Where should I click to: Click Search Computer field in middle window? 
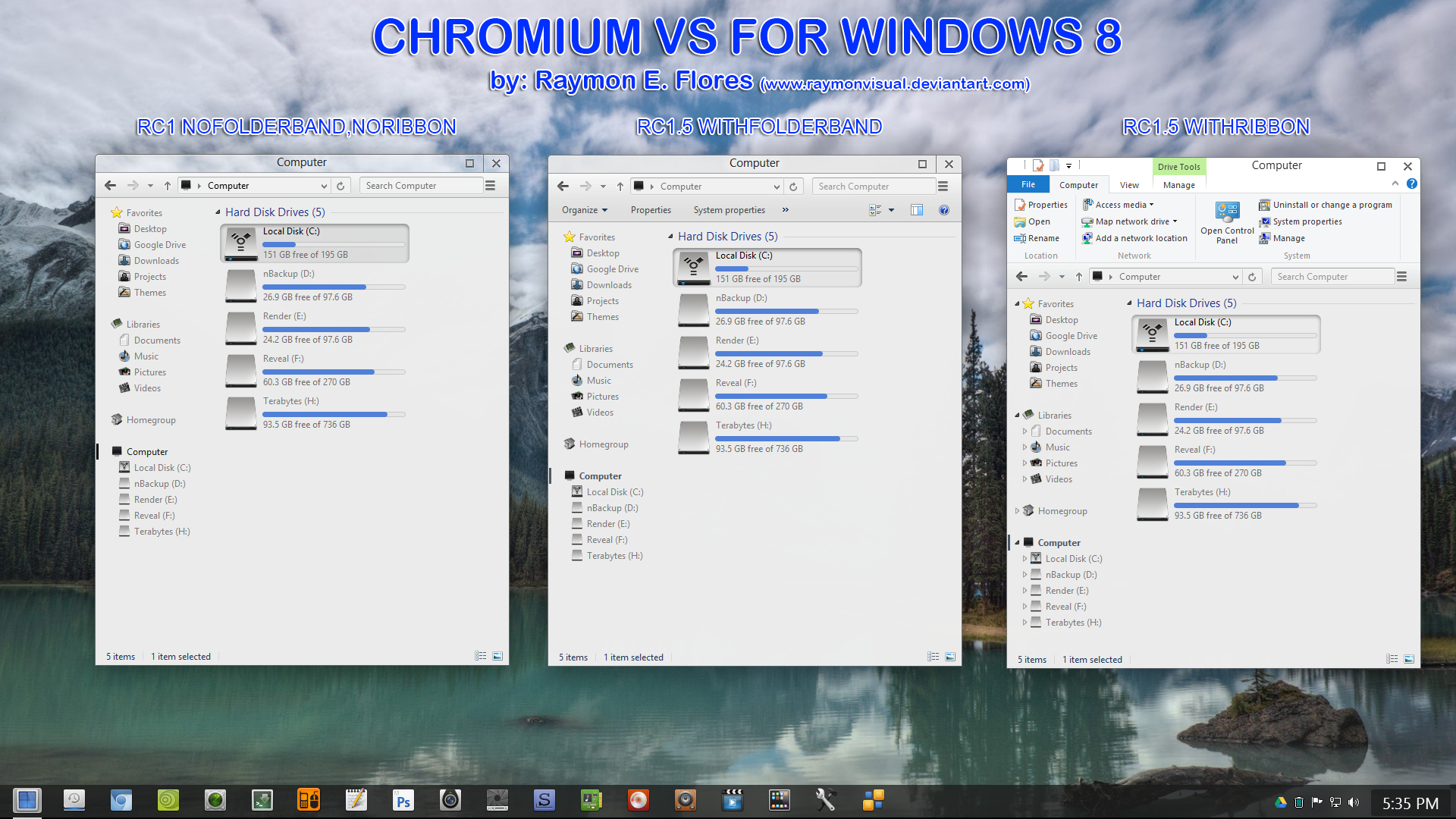tap(874, 187)
